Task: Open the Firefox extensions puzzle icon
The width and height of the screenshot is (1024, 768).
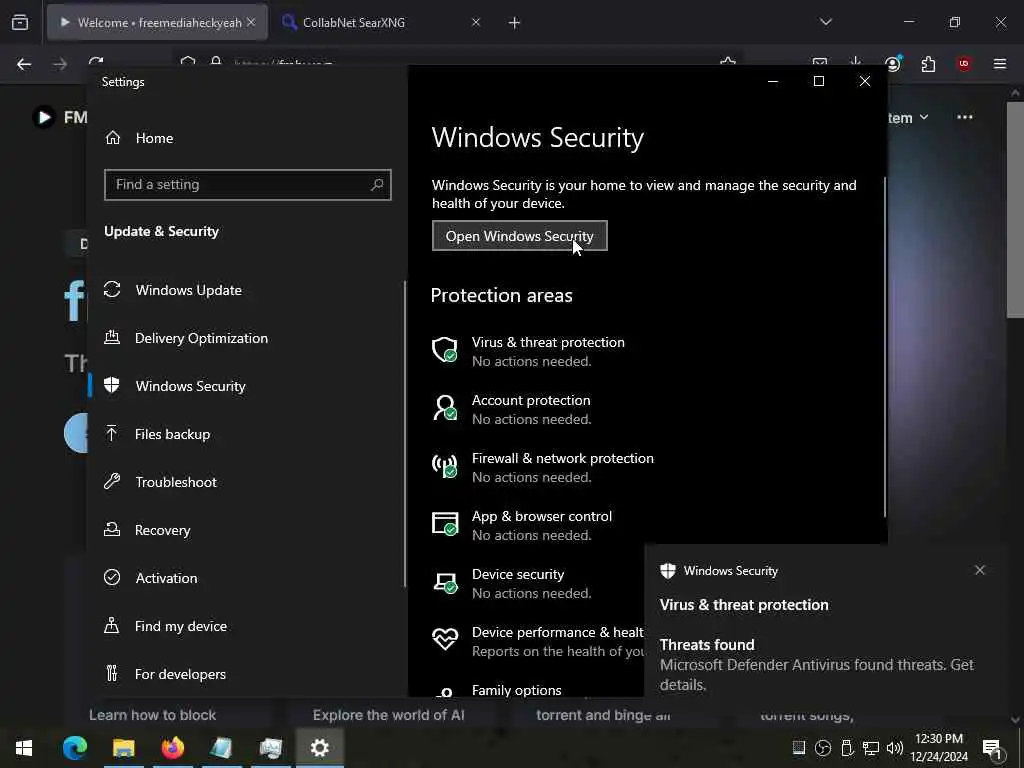Action: [x=928, y=64]
